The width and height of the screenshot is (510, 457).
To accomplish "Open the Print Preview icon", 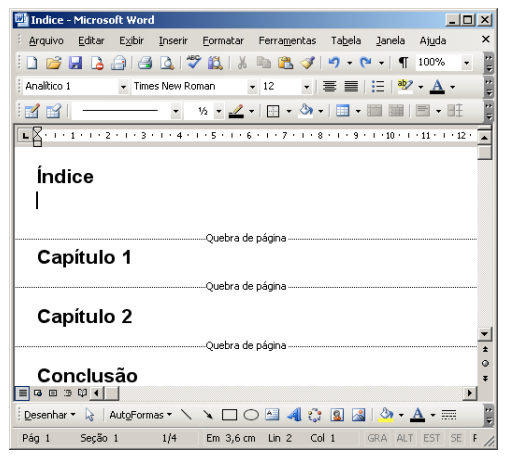I will (167, 62).
